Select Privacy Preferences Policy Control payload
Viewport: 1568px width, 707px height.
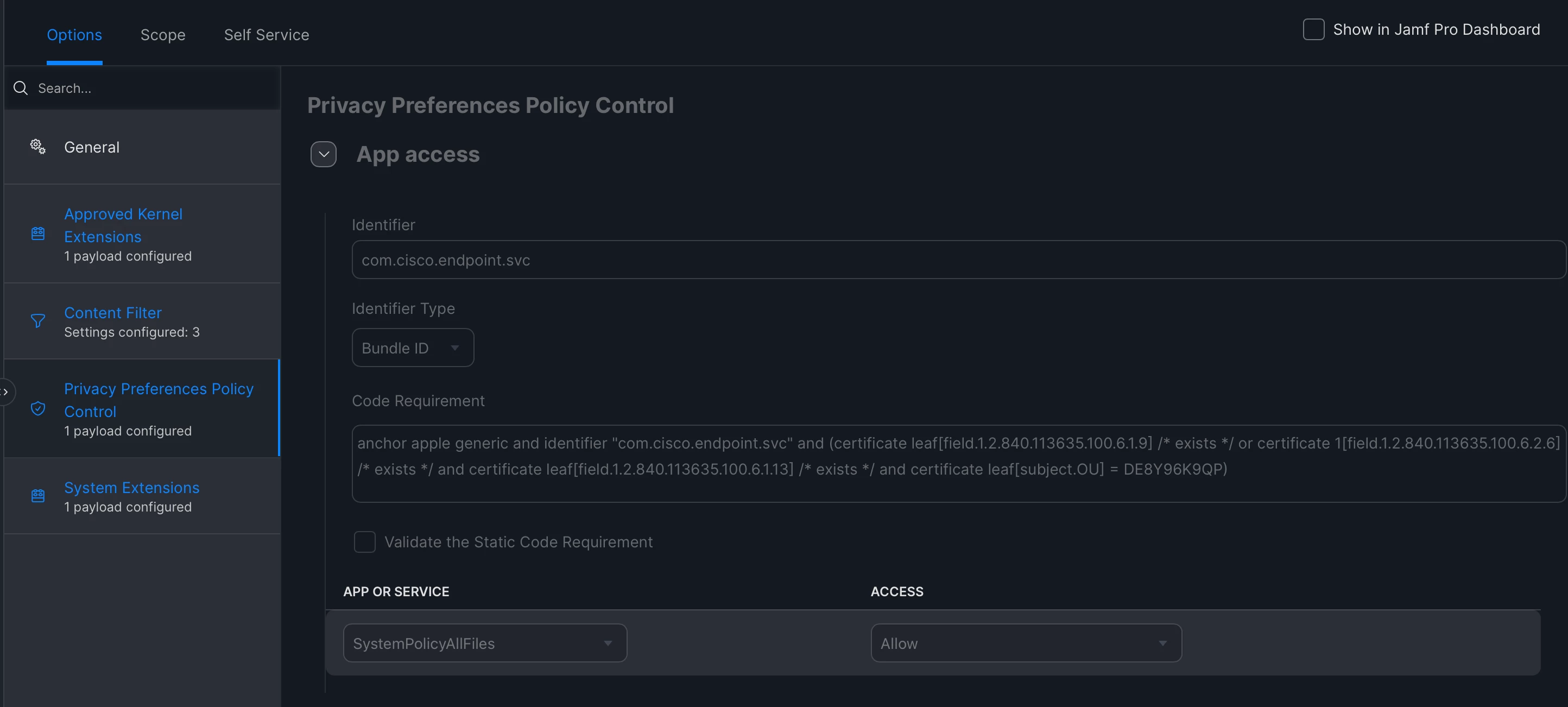pyautogui.click(x=142, y=408)
